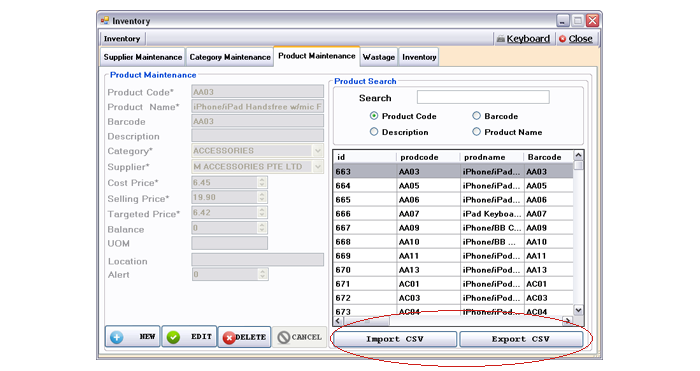Select the row with id 668
The image size is (700, 371).
(454, 242)
